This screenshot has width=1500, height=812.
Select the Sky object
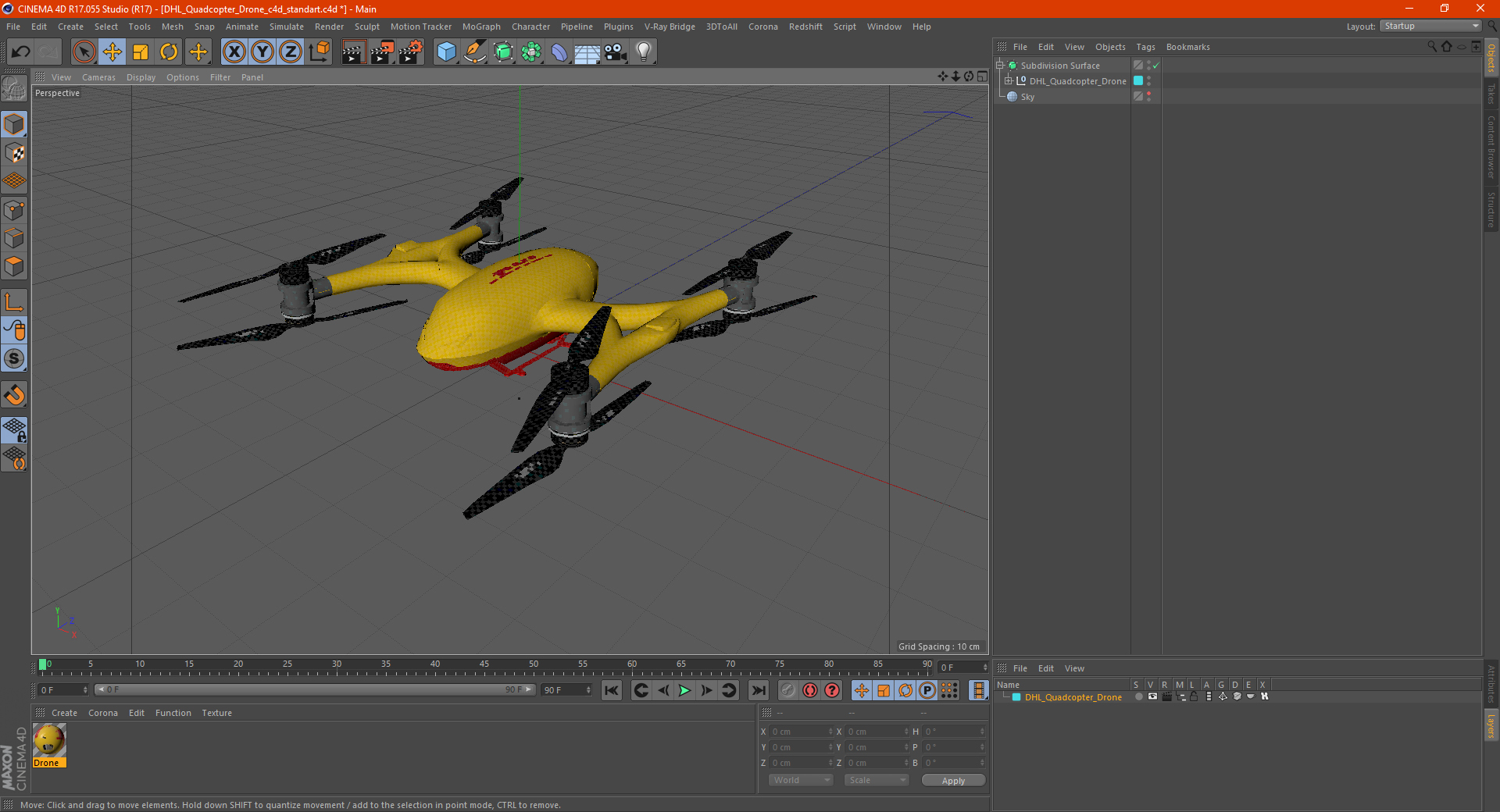click(x=1027, y=97)
